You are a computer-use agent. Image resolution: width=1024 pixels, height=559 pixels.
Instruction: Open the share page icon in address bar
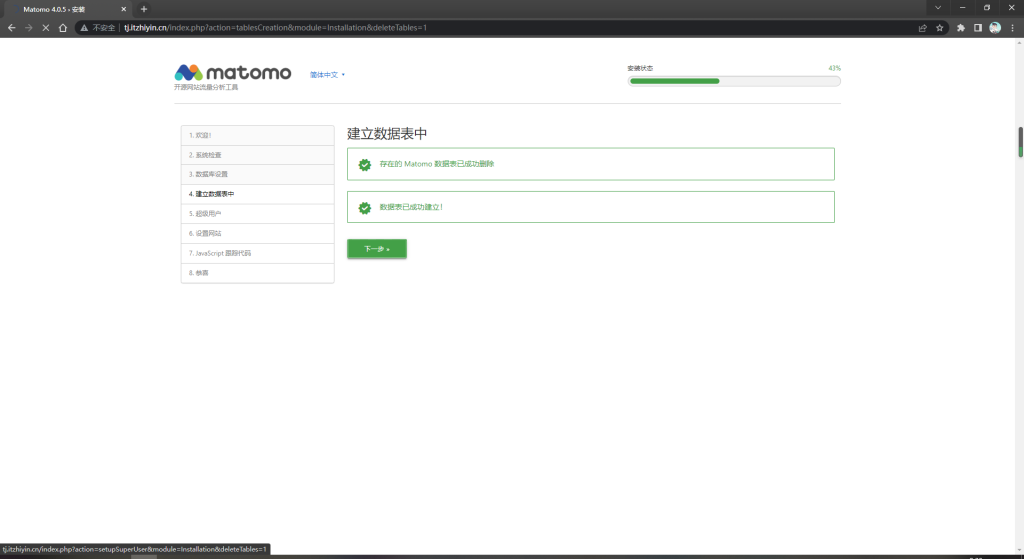(x=921, y=28)
